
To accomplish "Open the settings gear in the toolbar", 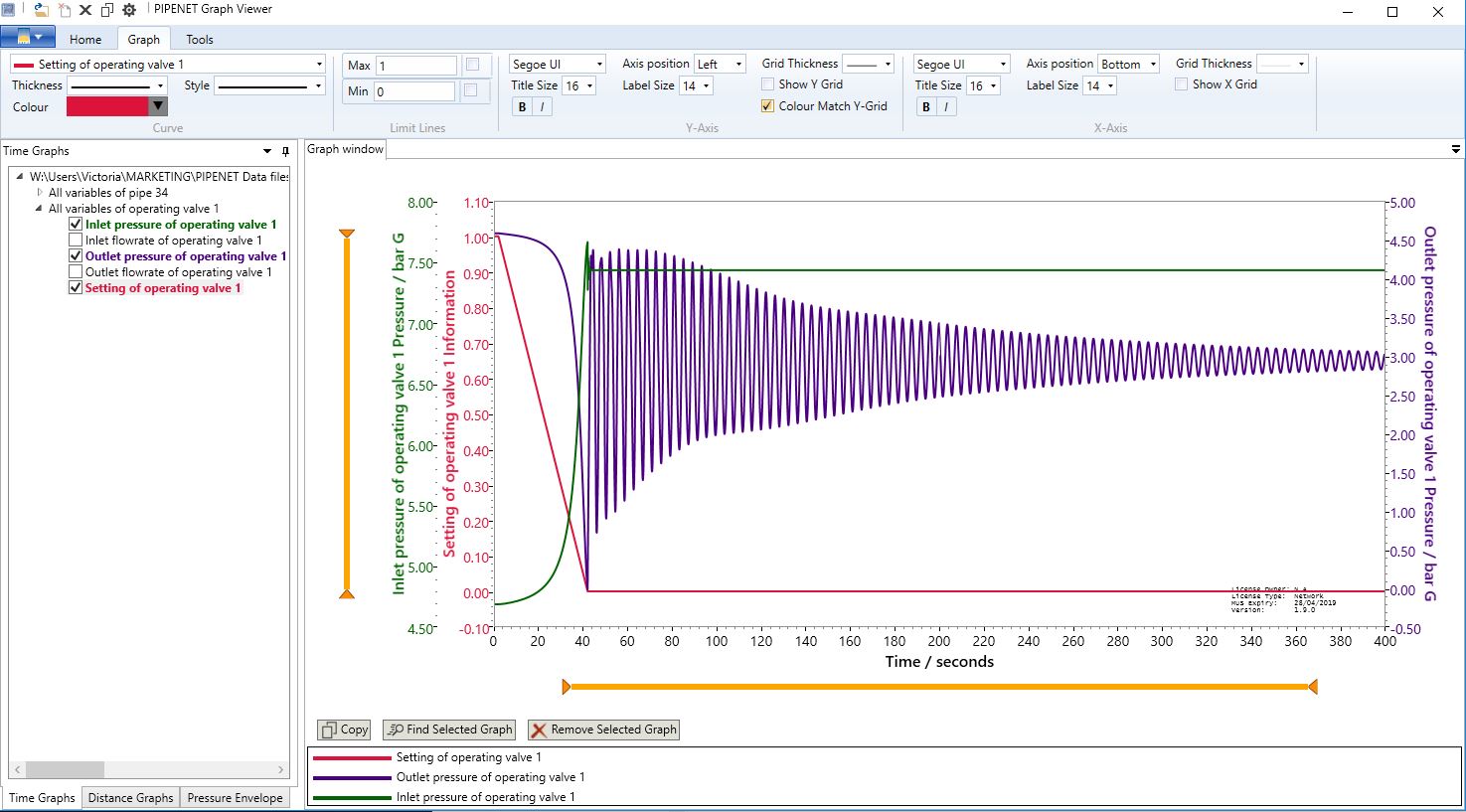I will [x=129, y=9].
